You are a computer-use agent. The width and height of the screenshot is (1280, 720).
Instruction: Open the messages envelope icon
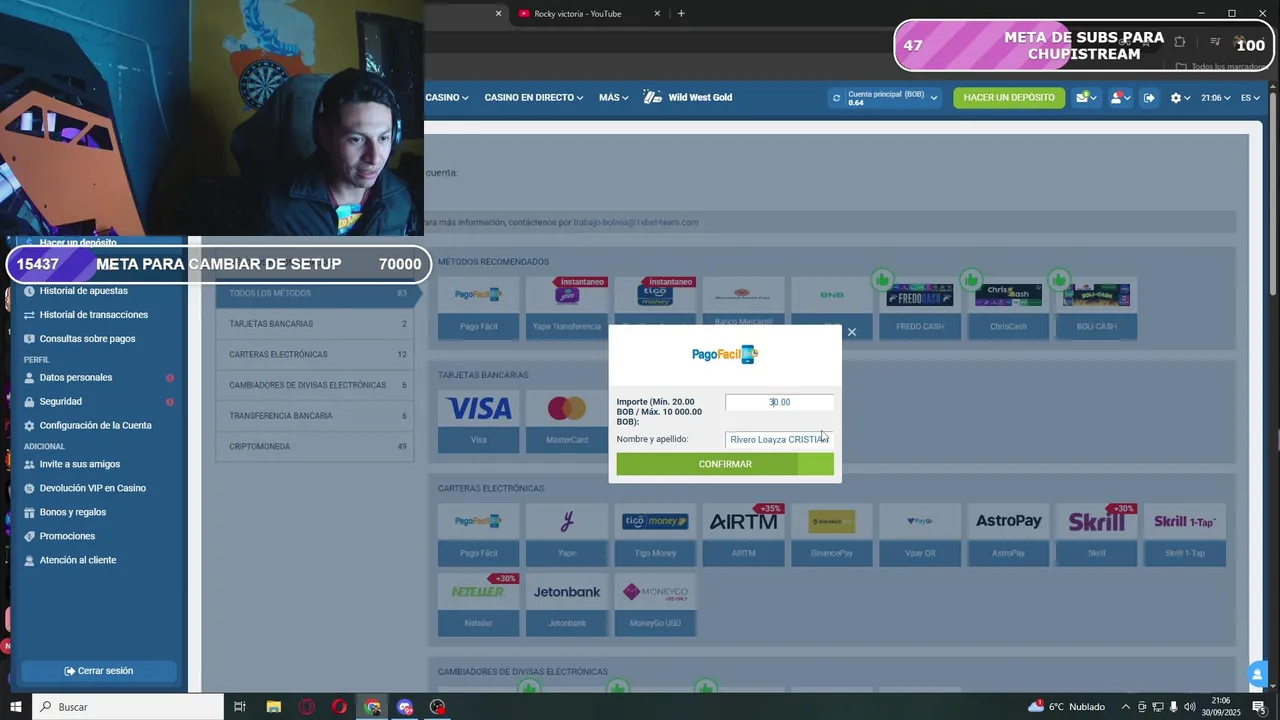[x=1085, y=97]
